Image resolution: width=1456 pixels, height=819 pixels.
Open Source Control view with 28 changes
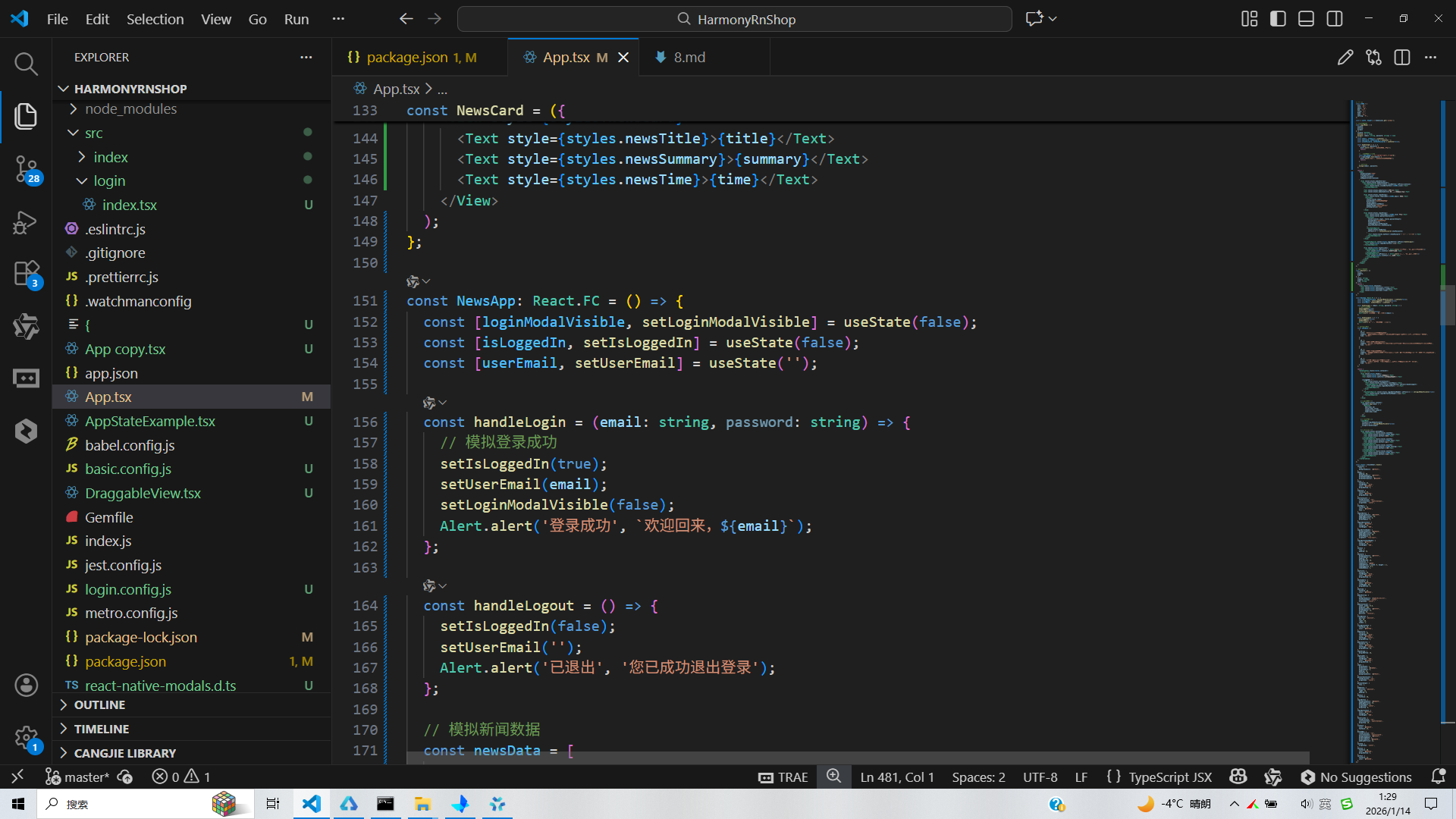pyautogui.click(x=26, y=168)
